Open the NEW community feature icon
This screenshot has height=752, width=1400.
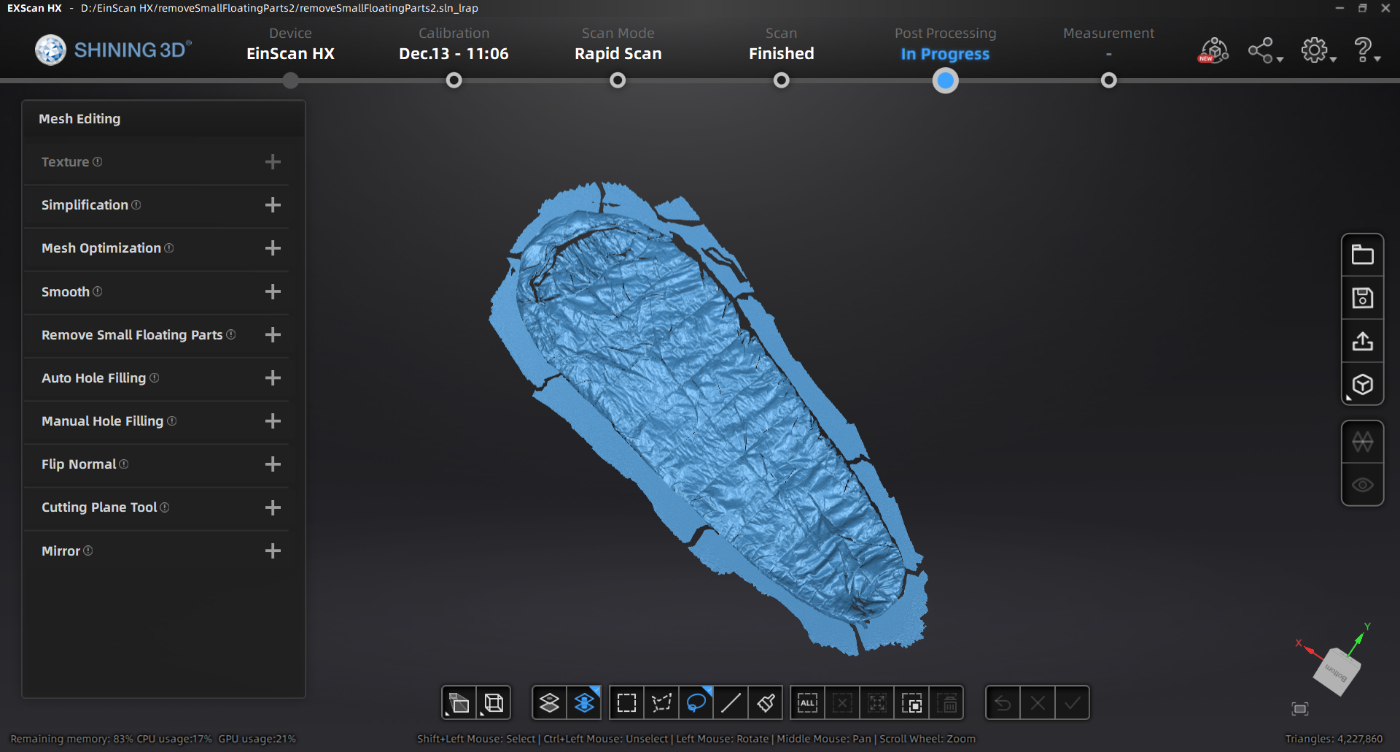pyautogui.click(x=1214, y=51)
